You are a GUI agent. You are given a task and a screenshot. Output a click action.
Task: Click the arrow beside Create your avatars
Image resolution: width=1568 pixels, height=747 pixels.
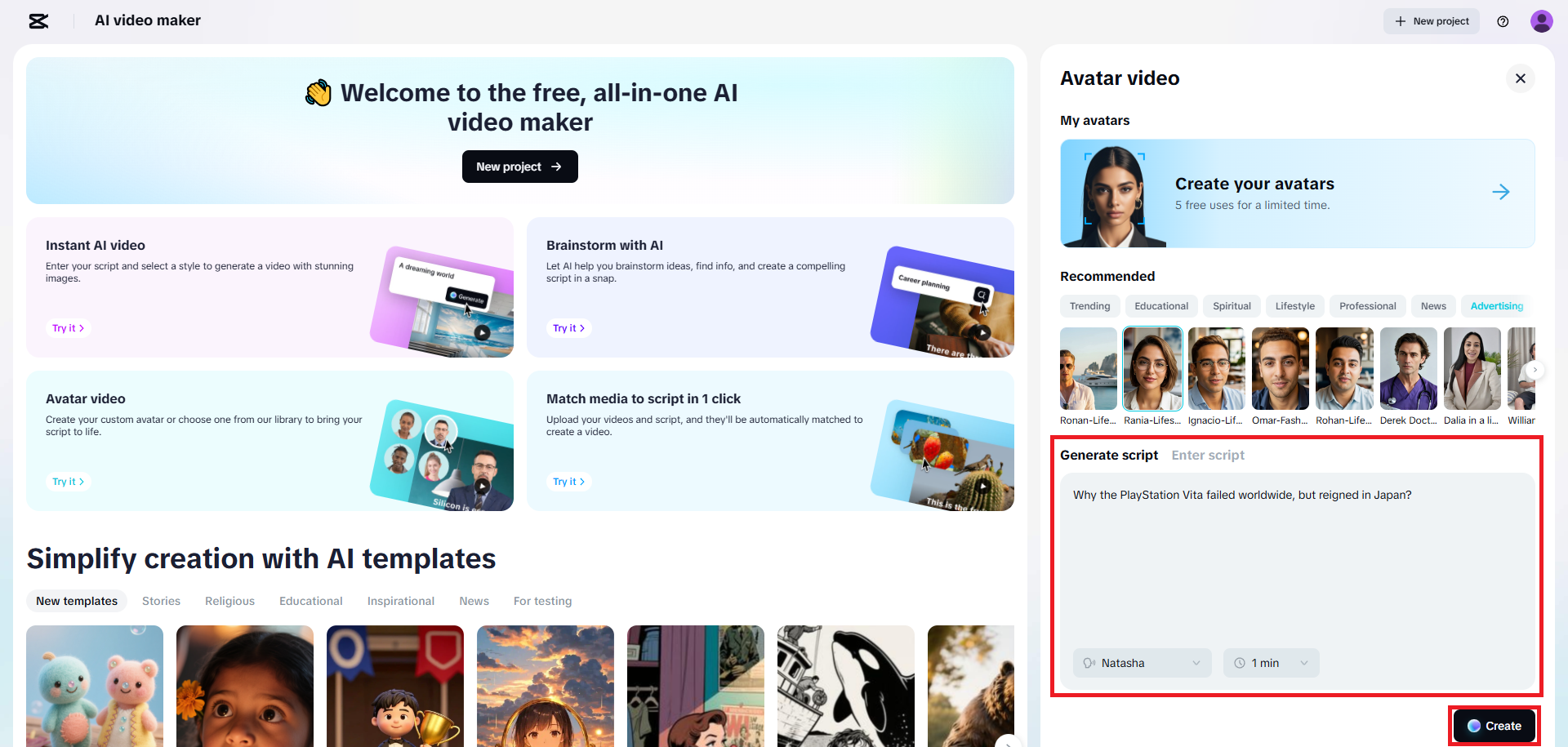point(1502,193)
